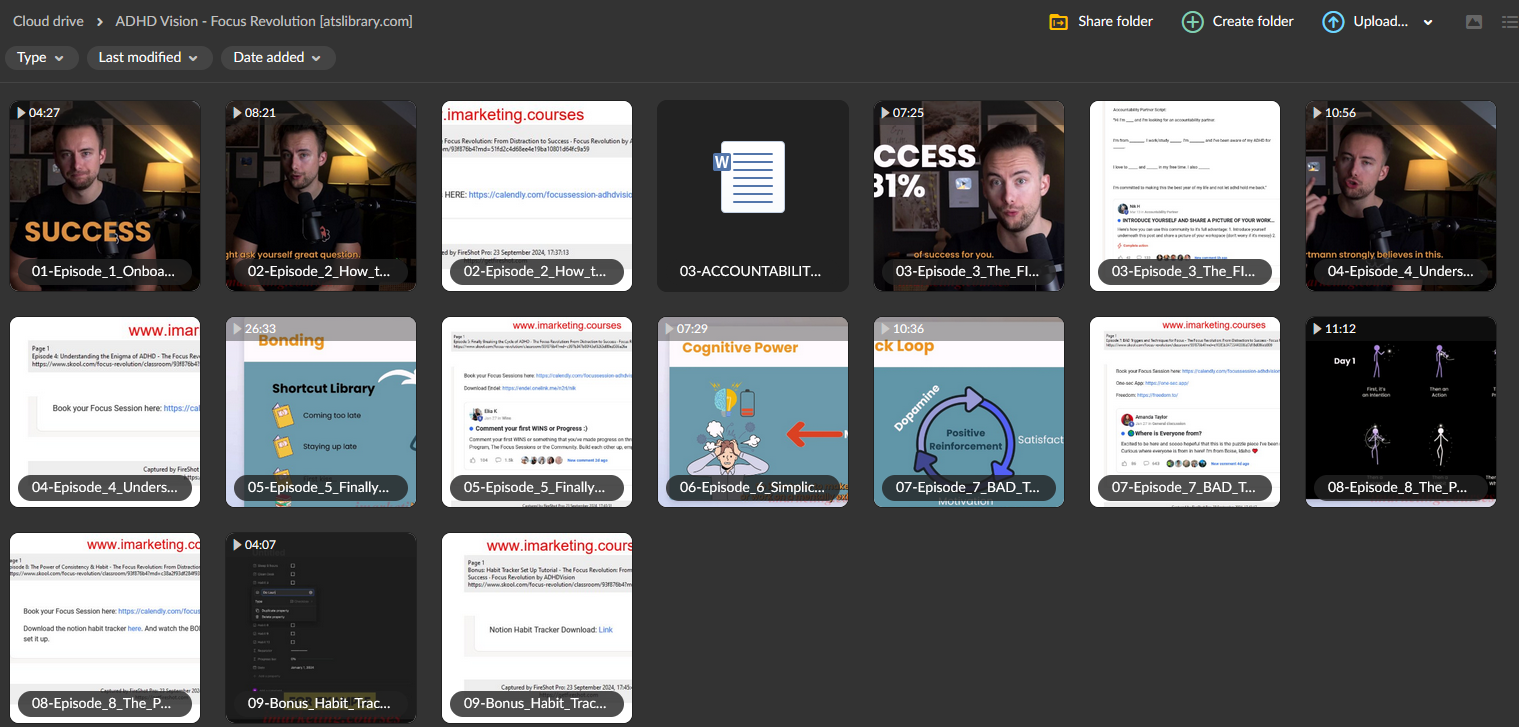Click play icon on 09-Bonus_Habit_Tracker 04:07 video
The height and width of the screenshot is (727, 1519).
tap(237, 545)
